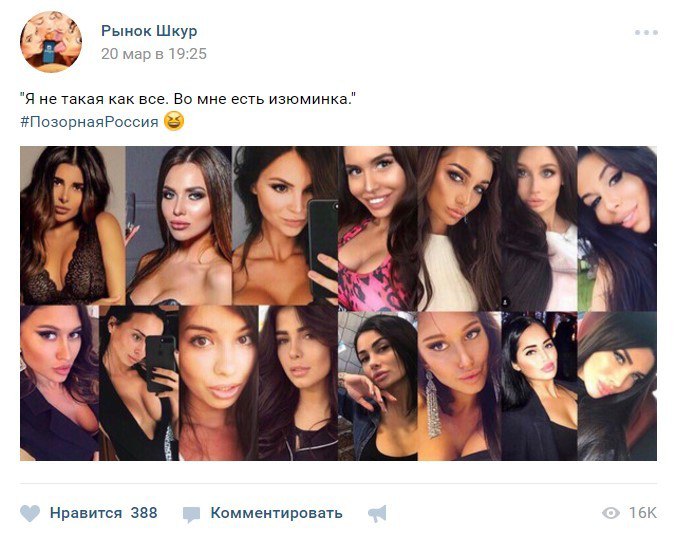Viewport: 679px width, 535px height.
Task: Open the top-left photo with lace top
Action: [73, 225]
